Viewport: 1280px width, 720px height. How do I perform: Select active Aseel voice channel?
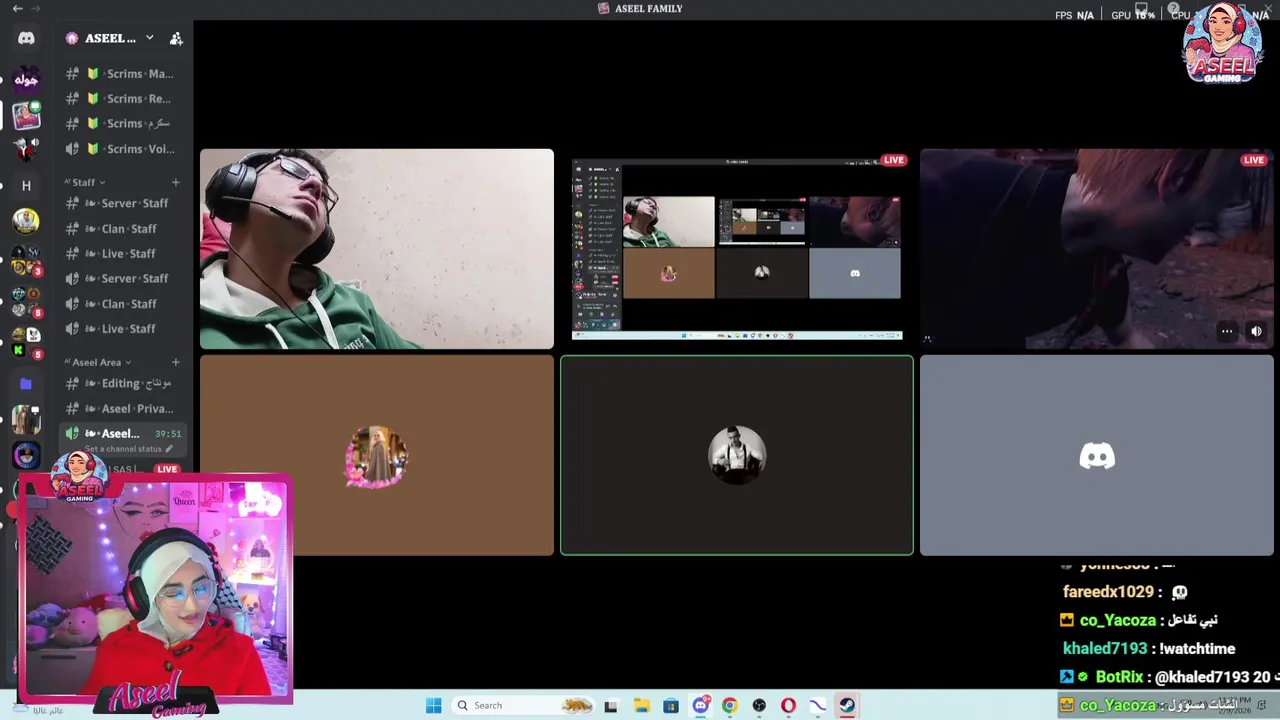[124, 433]
